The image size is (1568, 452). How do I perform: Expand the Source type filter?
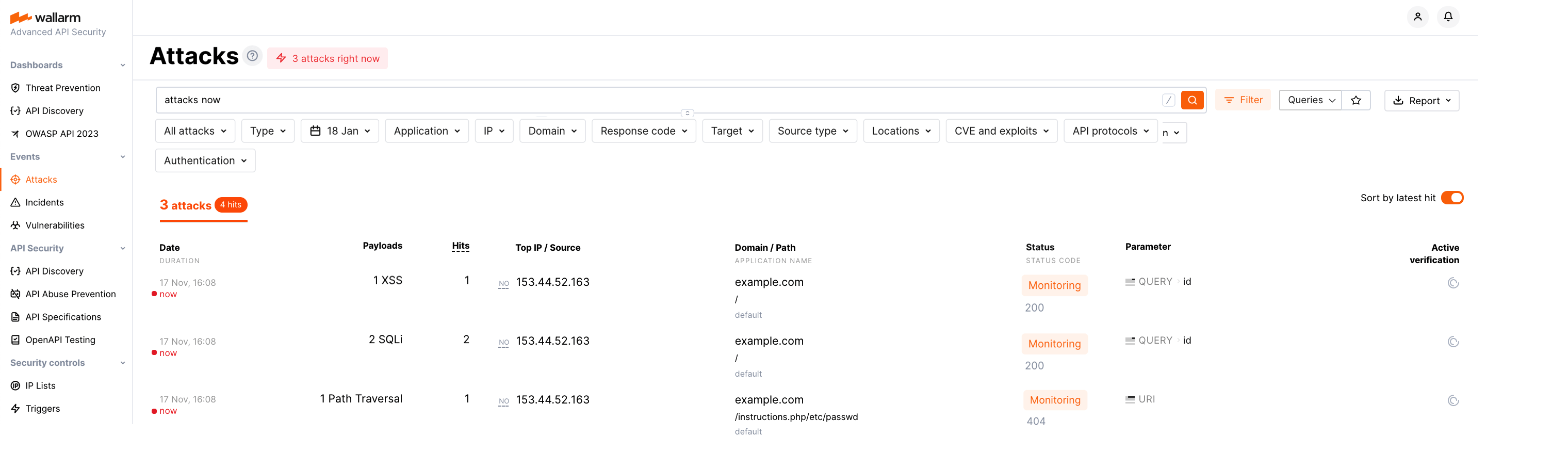coord(812,131)
